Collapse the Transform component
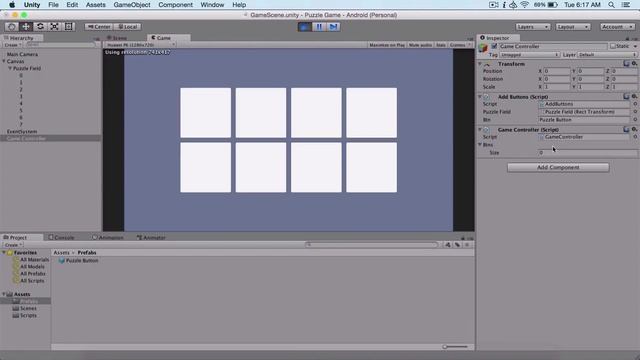 [480, 64]
